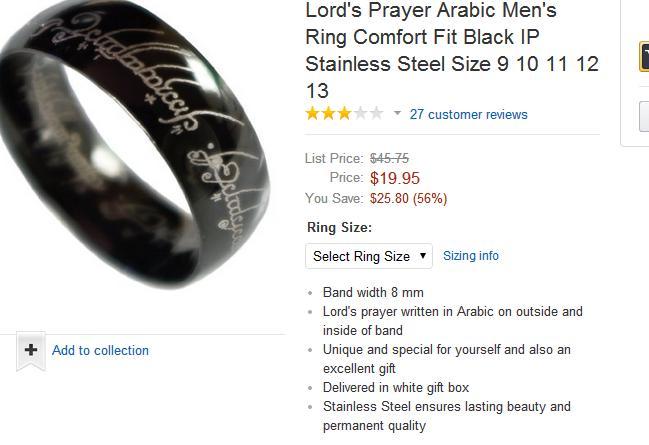Click the second gold rating star
The height and width of the screenshot is (445, 649).
[328, 113]
